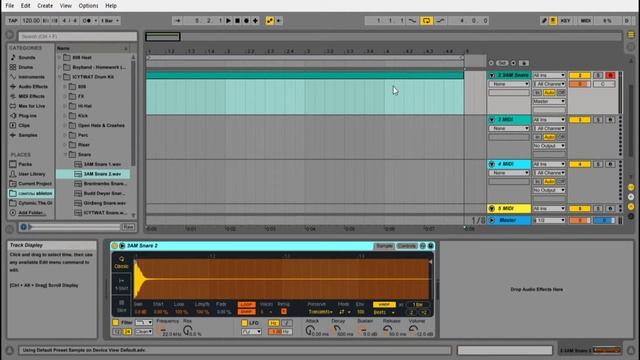Open the File menu

[9, 6]
